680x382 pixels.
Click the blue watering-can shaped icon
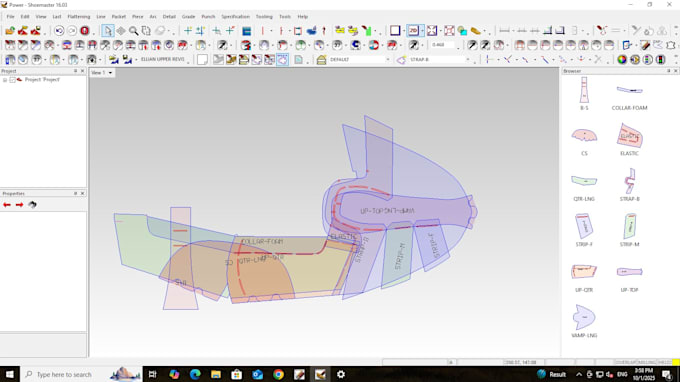[x=311, y=31]
